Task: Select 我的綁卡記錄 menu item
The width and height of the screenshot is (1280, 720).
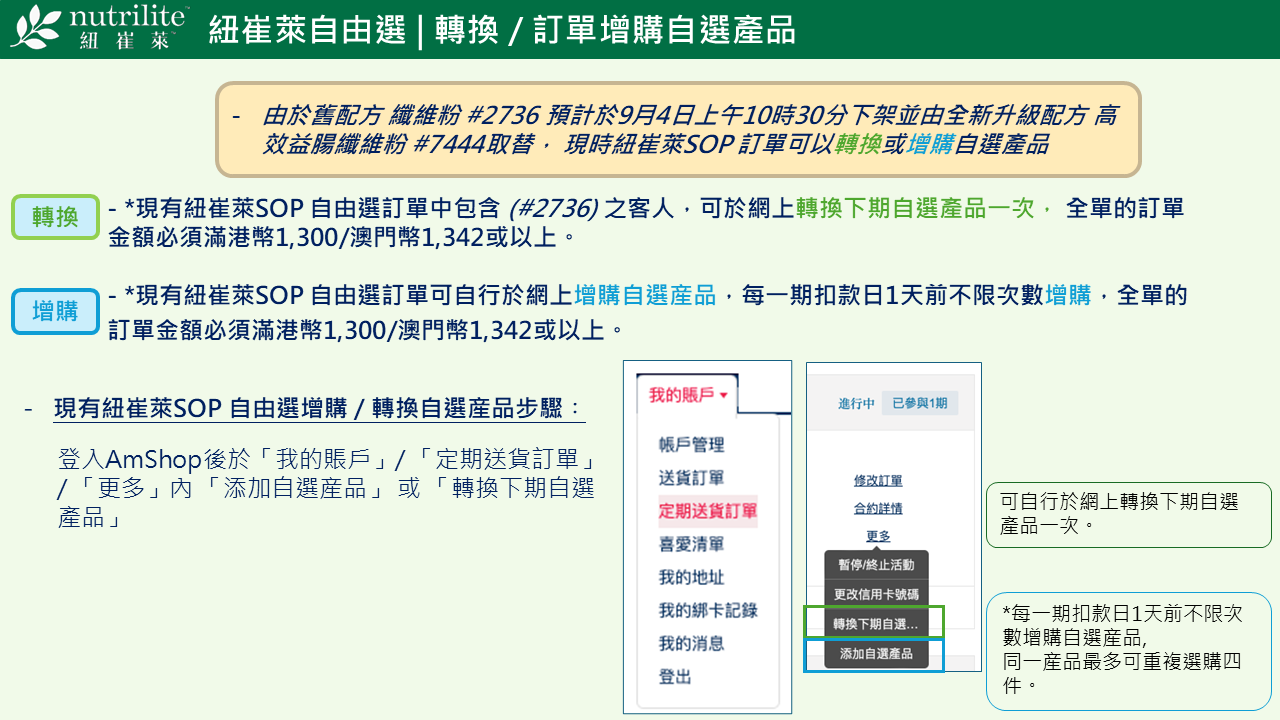Action: (707, 610)
